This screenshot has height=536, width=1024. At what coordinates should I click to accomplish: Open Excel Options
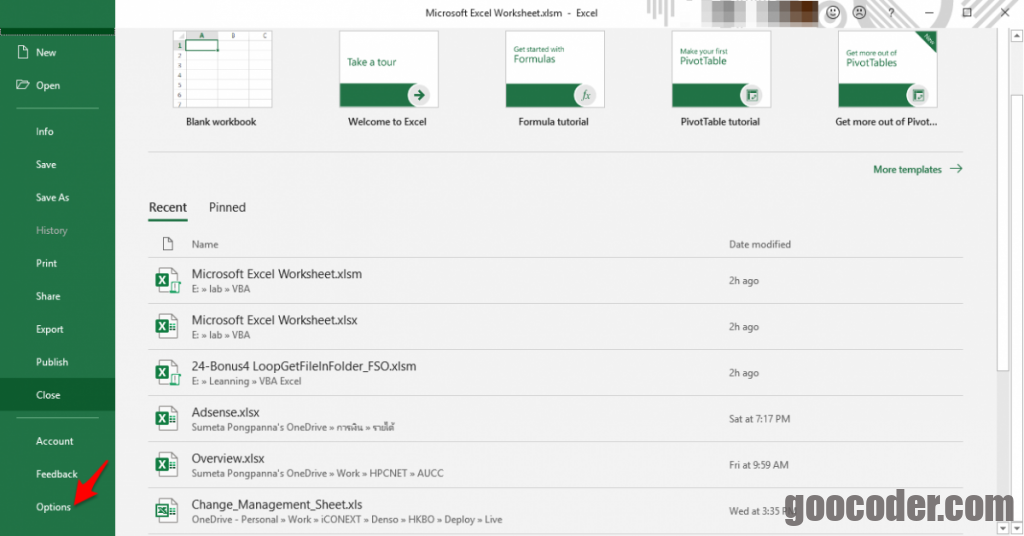click(x=57, y=507)
